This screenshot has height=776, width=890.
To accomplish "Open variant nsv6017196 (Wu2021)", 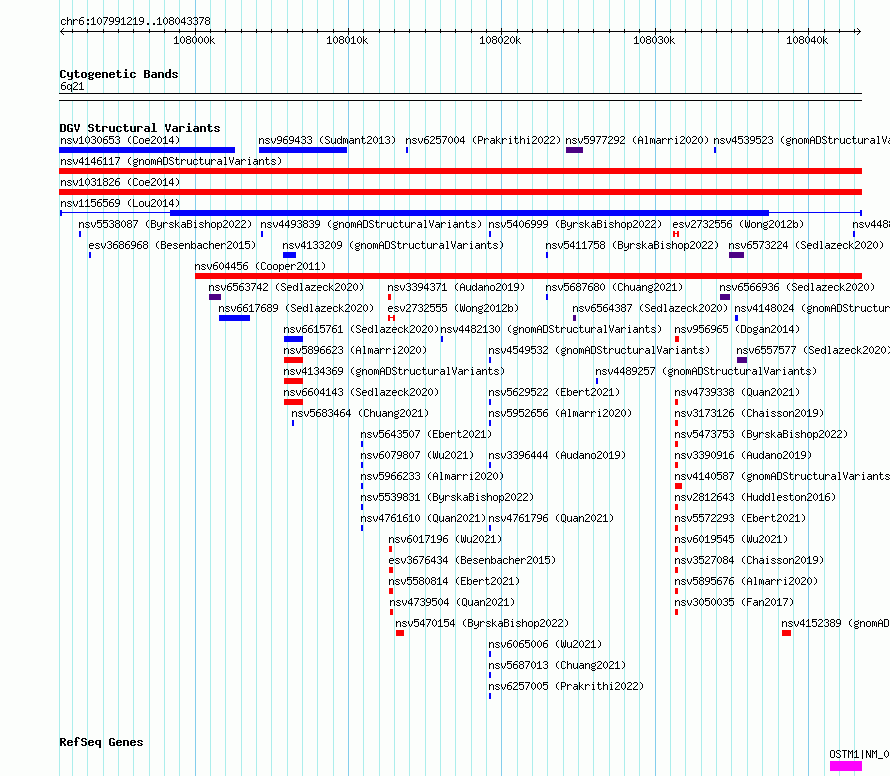I will tap(445, 539).
